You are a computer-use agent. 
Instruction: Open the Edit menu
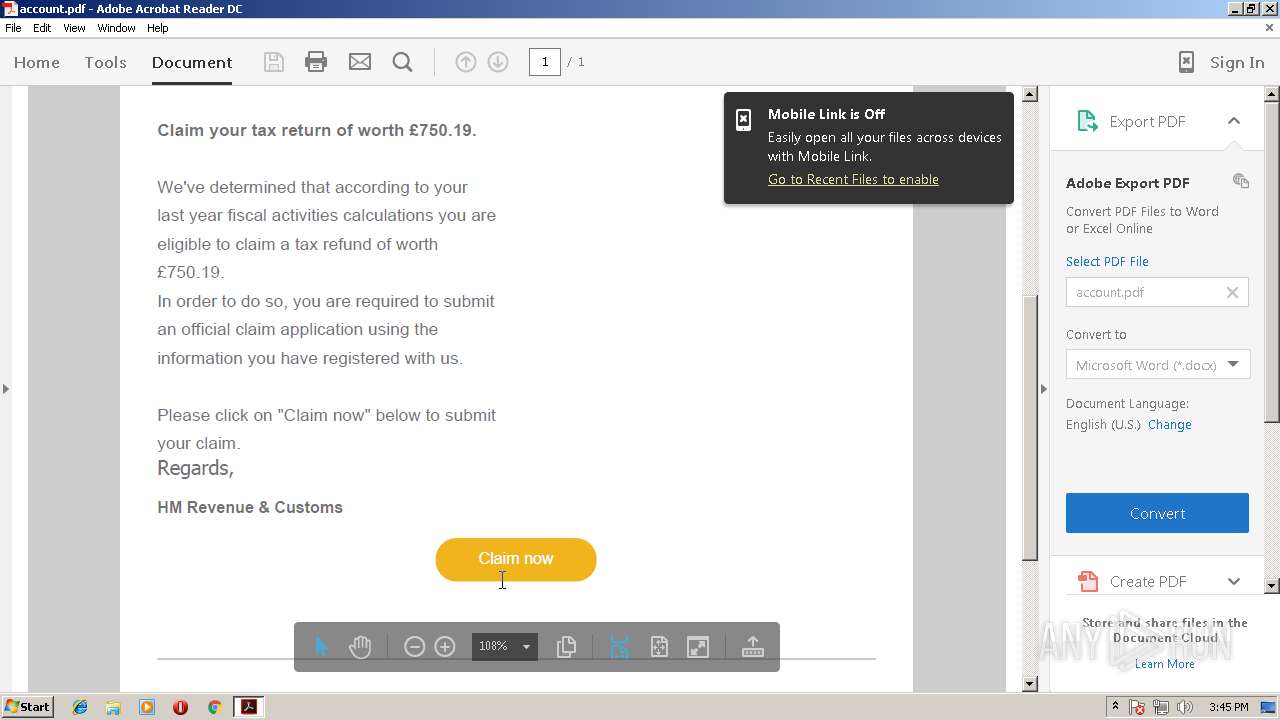(42, 28)
